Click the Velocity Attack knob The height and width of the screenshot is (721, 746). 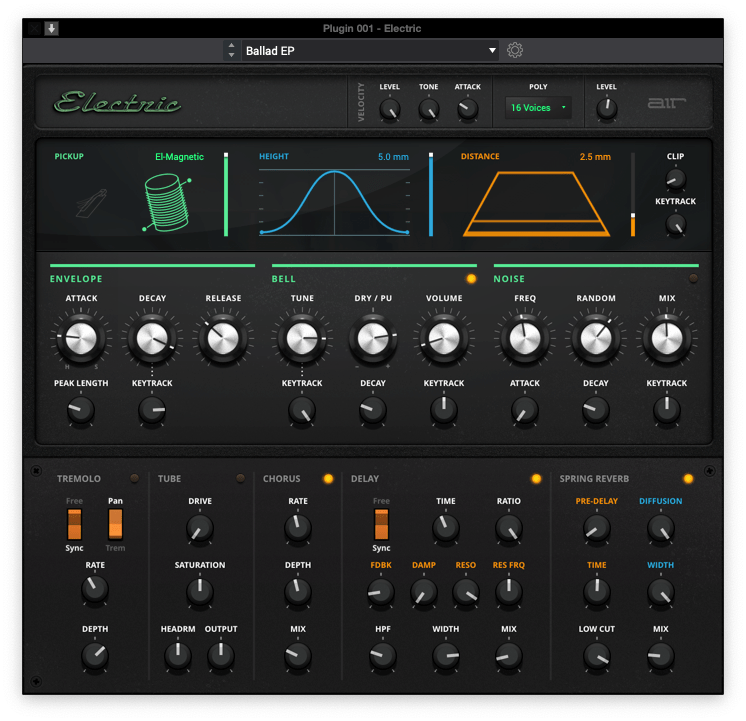click(x=467, y=109)
